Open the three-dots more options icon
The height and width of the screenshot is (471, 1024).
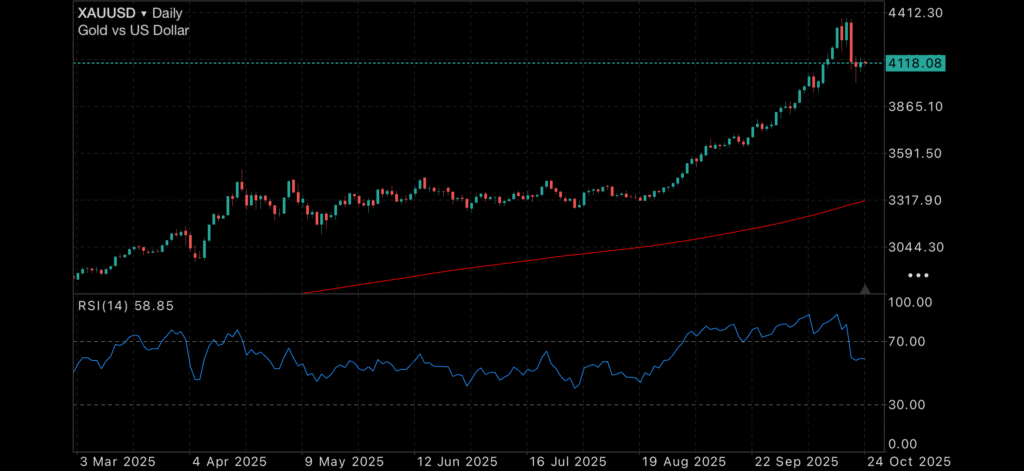917,274
